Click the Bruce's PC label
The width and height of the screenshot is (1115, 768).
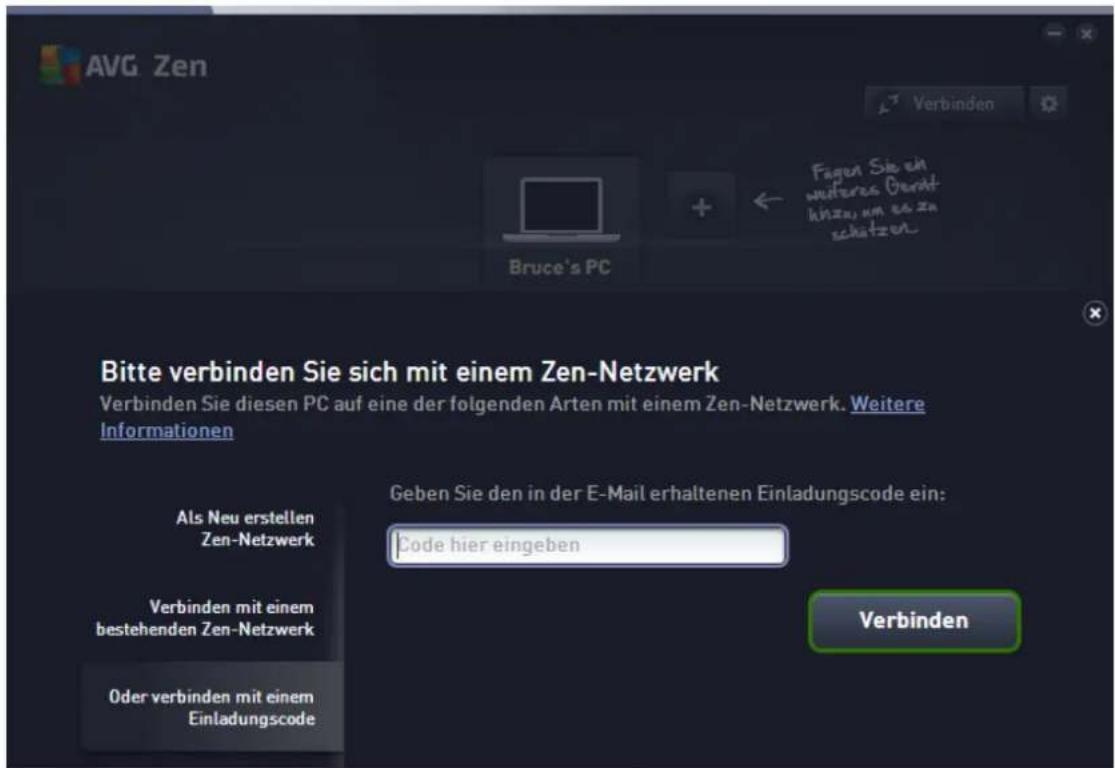click(560, 267)
